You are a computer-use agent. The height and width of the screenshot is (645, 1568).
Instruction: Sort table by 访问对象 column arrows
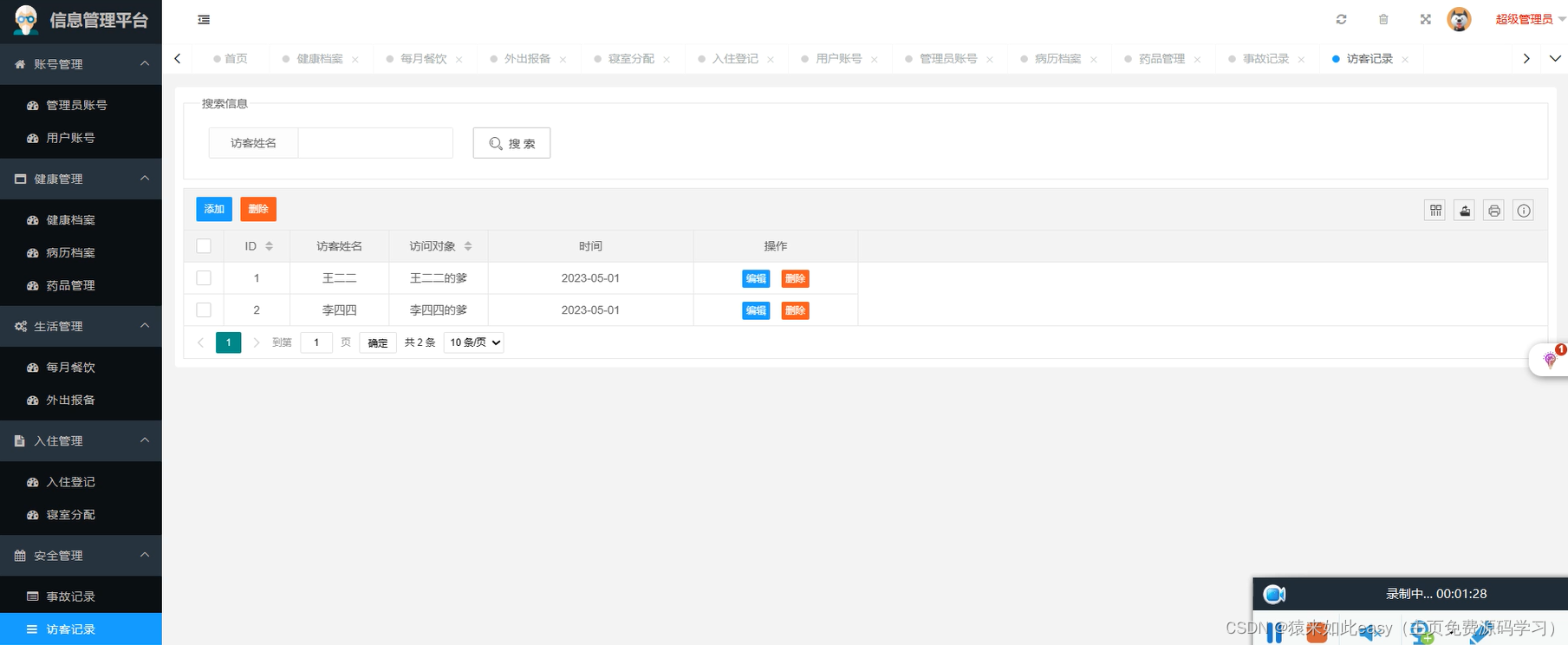coord(468,246)
